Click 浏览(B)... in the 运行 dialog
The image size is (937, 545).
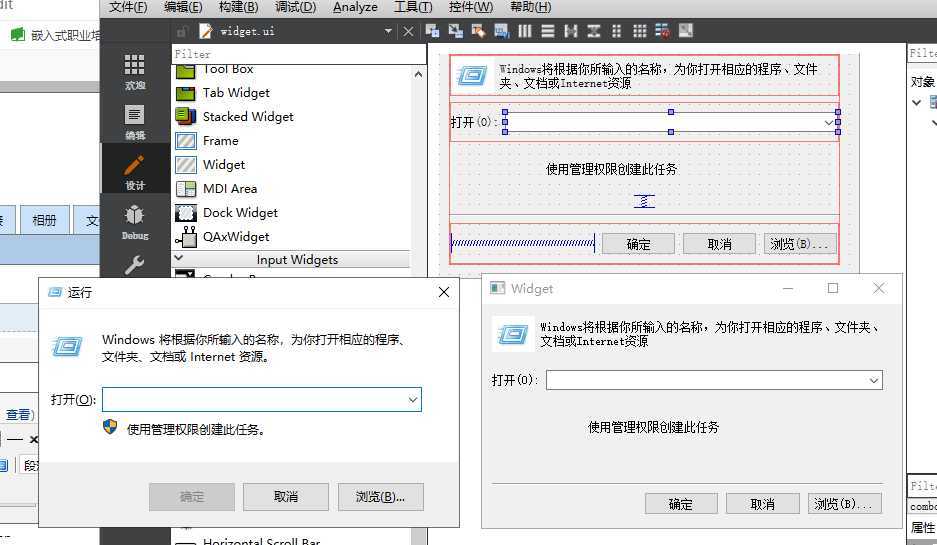(381, 497)
